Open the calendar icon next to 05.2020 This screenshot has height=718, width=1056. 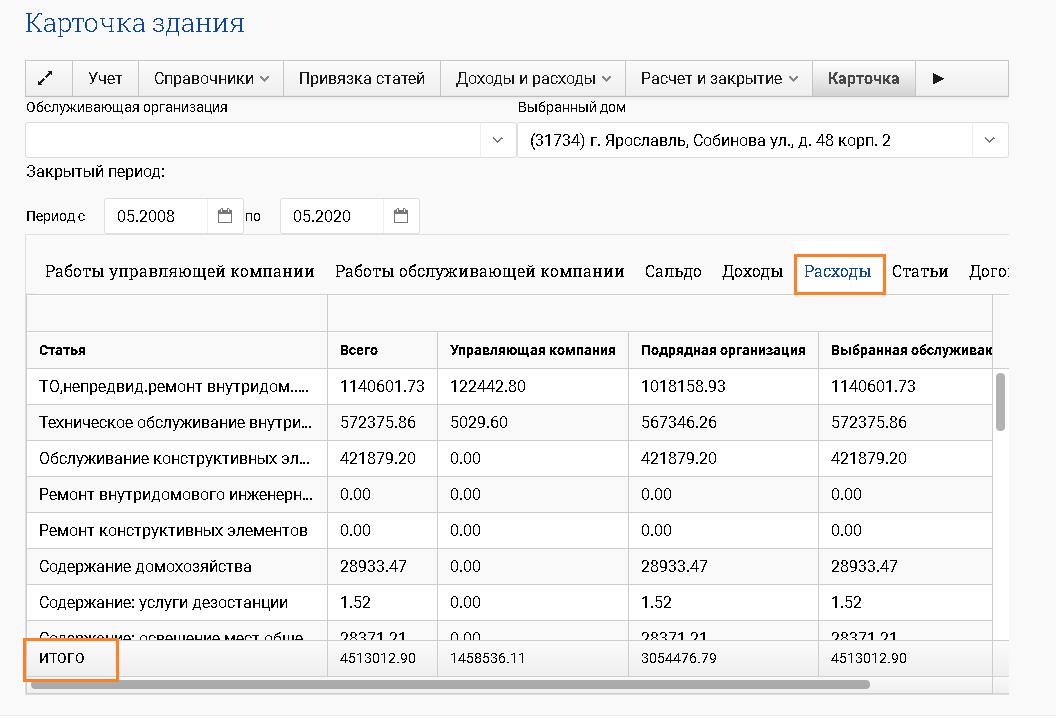[x=401, y=215]
